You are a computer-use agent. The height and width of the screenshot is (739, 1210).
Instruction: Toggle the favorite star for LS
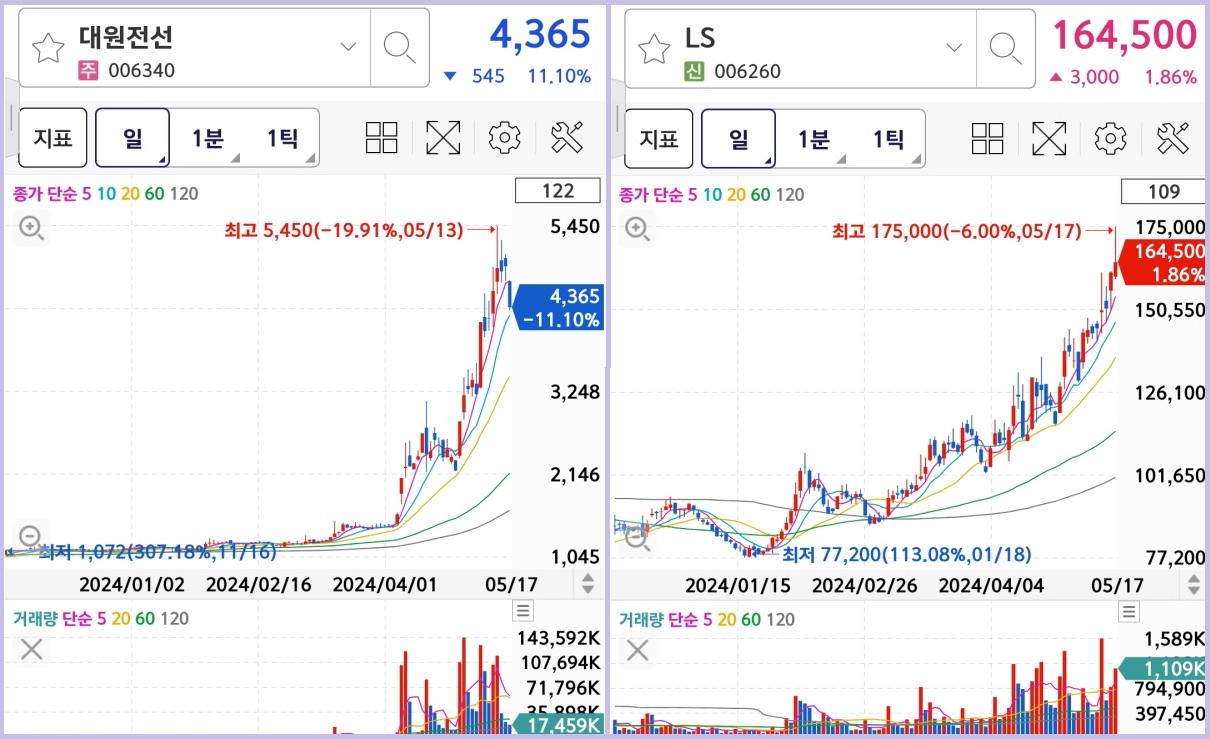655,46
